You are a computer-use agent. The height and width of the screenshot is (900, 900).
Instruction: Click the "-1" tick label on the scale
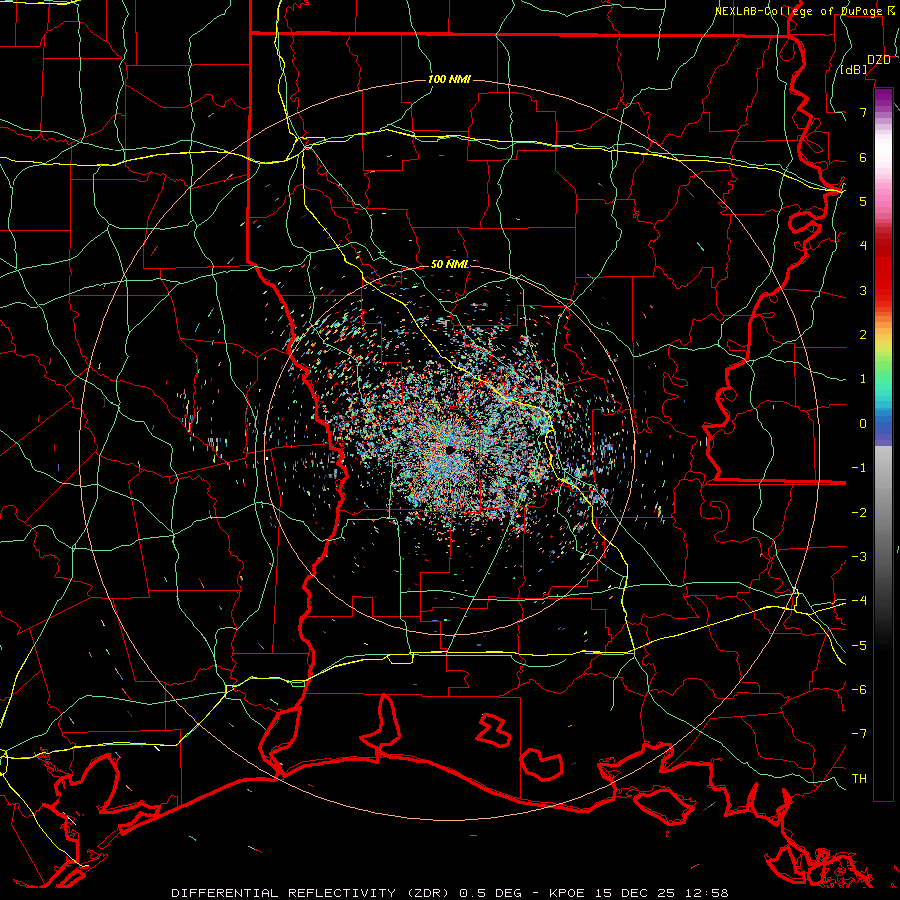[859, 468]
